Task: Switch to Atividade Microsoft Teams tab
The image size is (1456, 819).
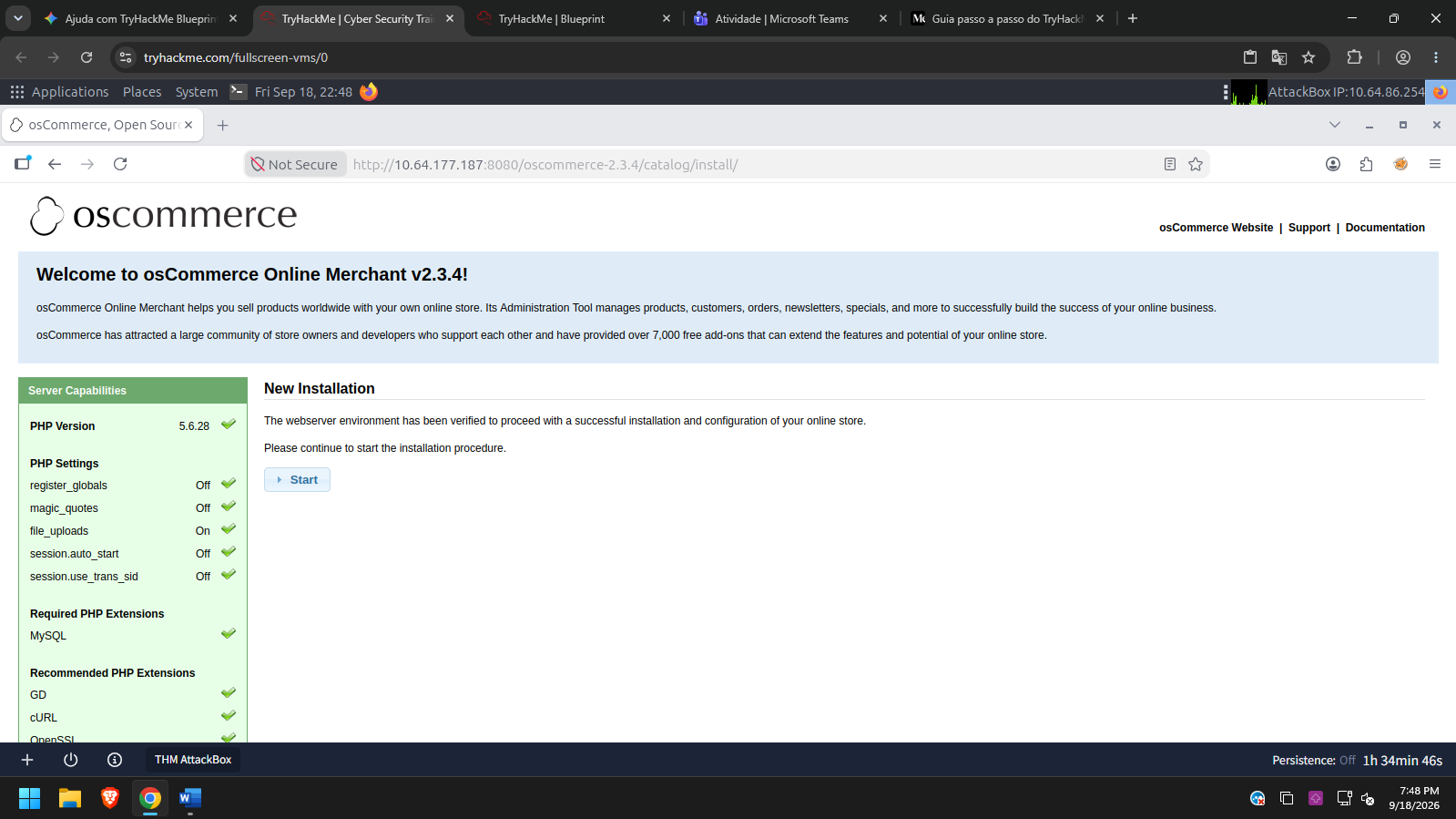Action: [x=790, y=19]
